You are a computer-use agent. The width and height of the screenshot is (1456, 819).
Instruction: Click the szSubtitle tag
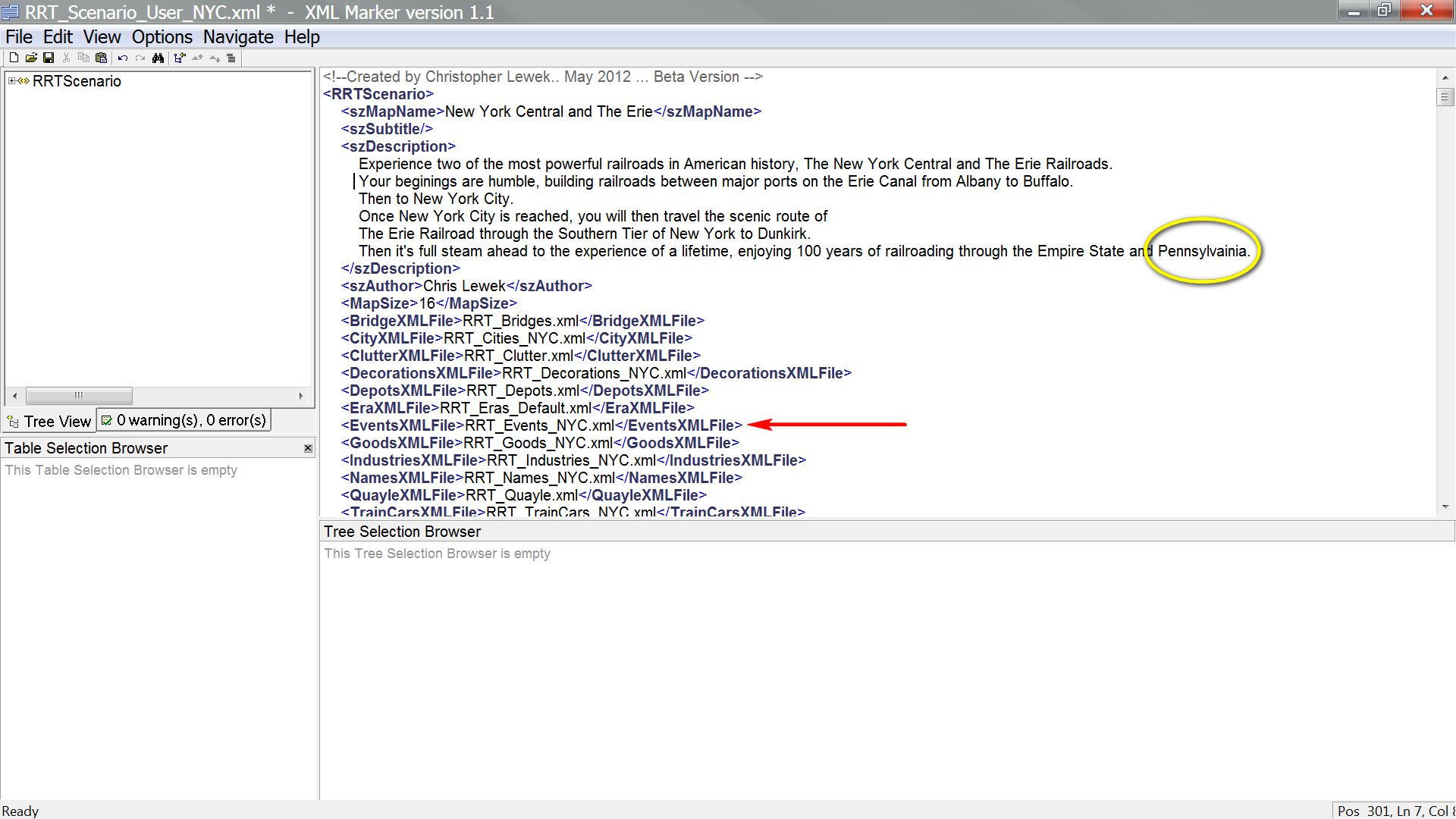[x=387, y=129]
